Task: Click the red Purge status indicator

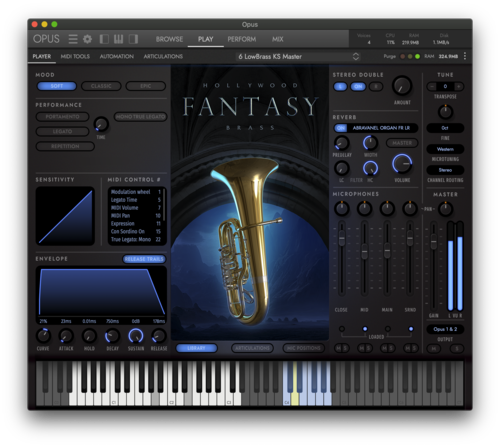Action: click(403, 56)
